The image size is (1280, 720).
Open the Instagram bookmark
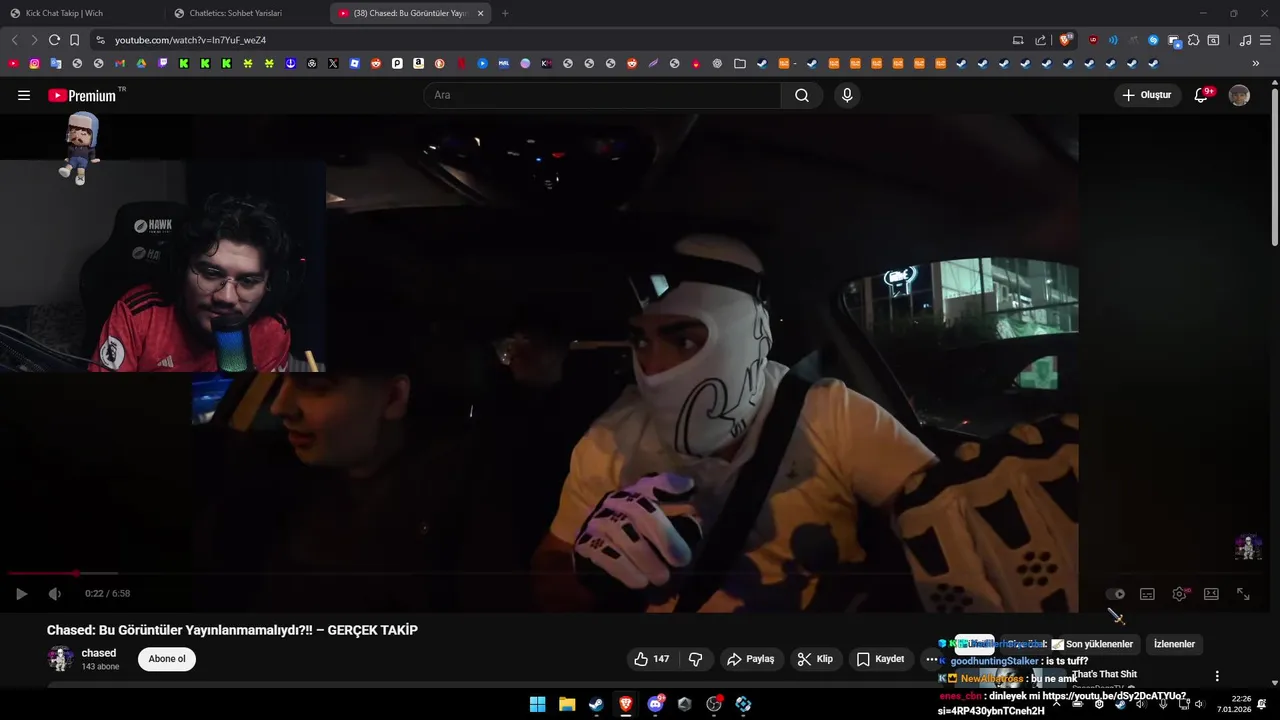(x=34, y=63)
